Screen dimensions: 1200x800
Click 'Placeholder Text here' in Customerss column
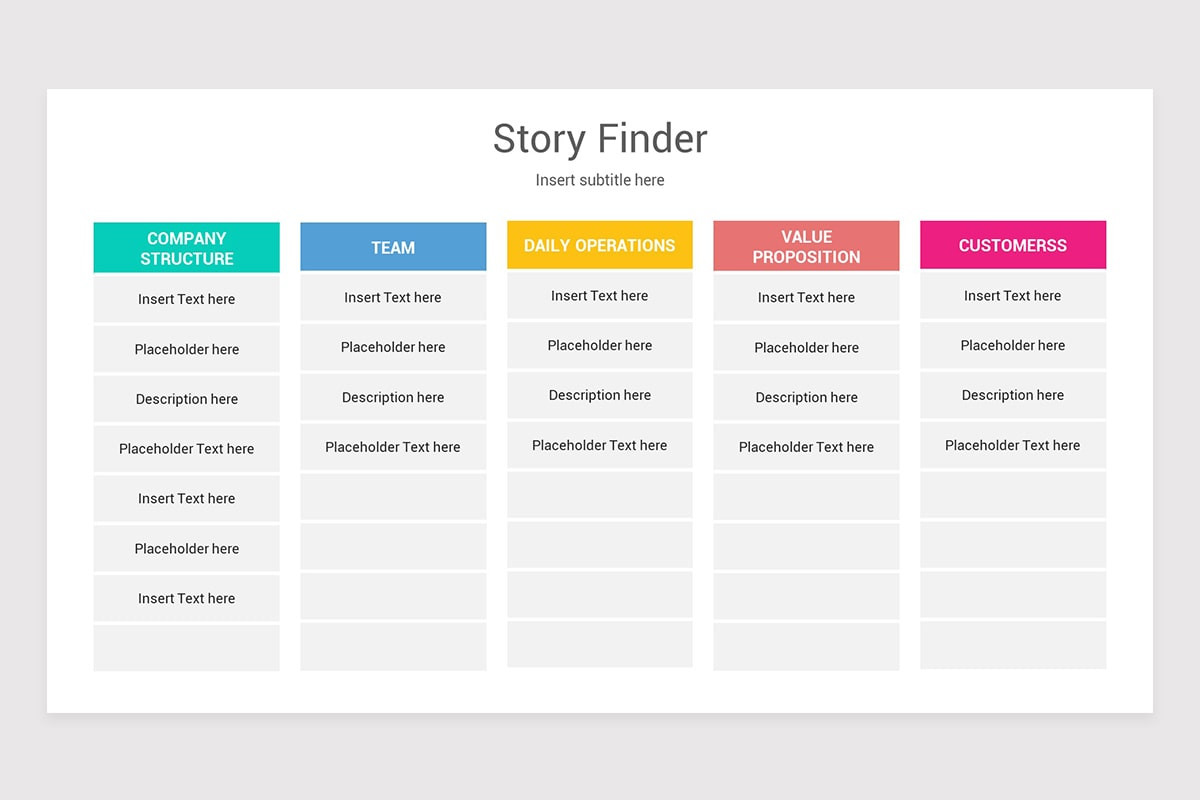click(1013, 445)
